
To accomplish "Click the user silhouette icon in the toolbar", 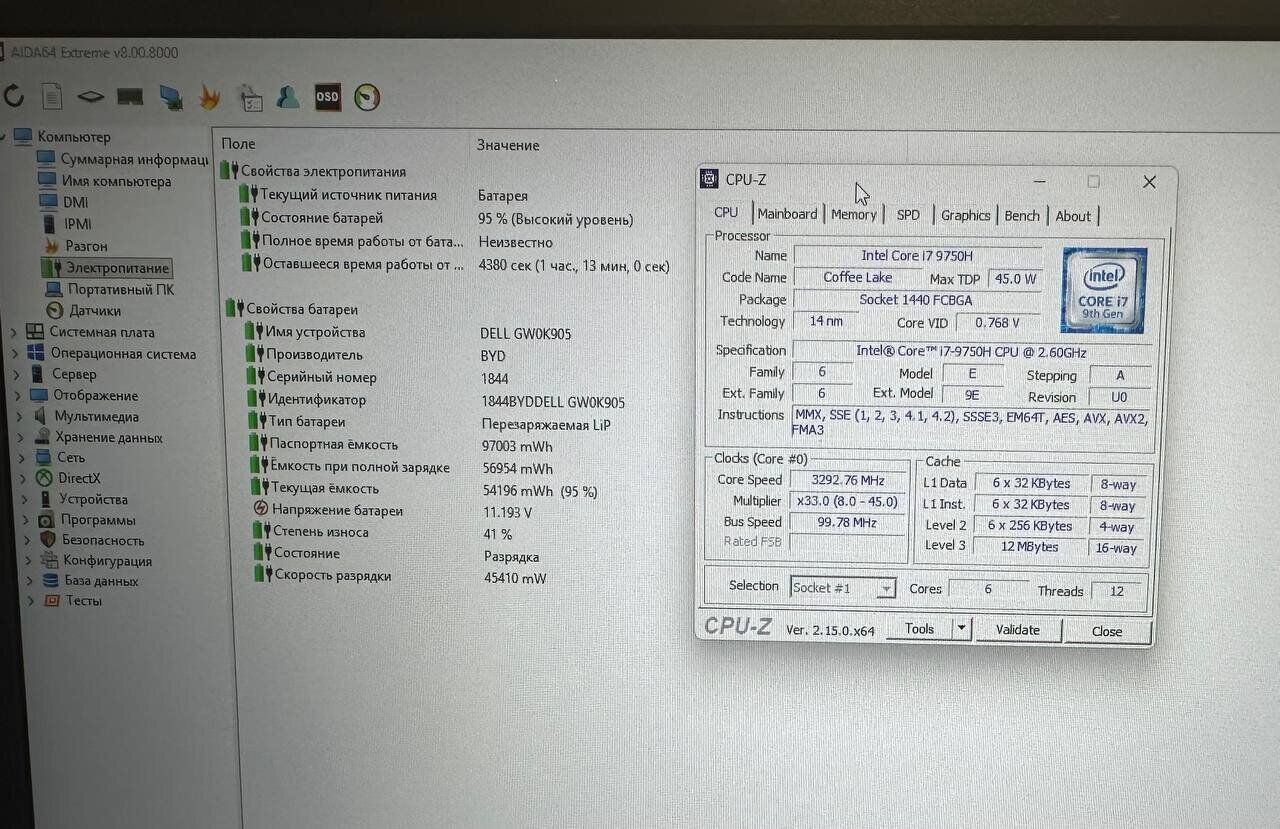I will pos(288,97).
